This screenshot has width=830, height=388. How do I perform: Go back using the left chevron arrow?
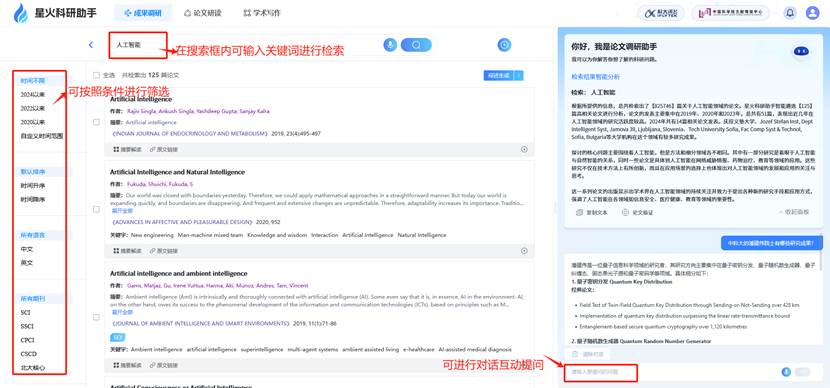(91, 45)
